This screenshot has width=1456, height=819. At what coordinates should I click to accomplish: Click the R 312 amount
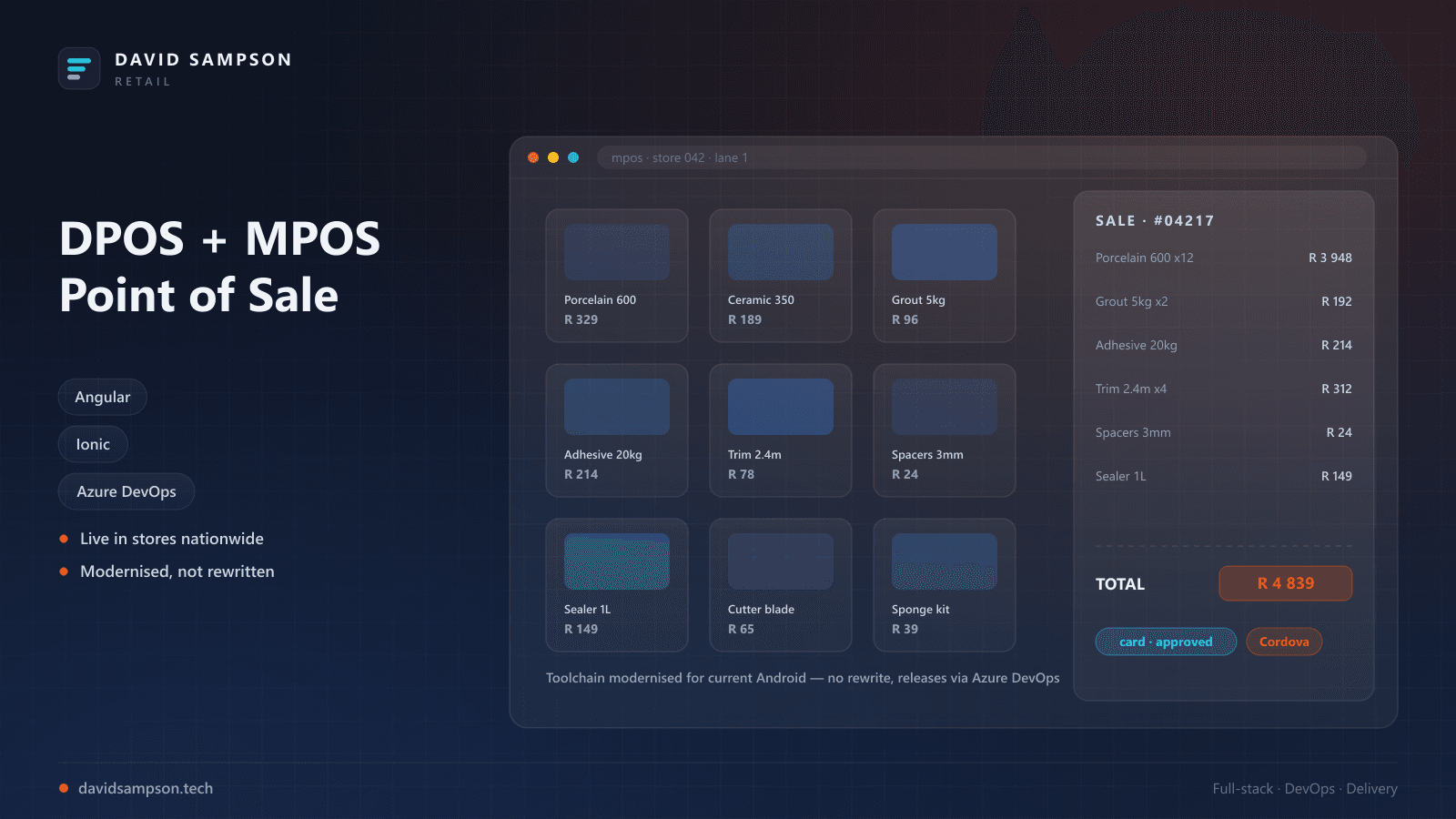click(x=1337, y=389)
